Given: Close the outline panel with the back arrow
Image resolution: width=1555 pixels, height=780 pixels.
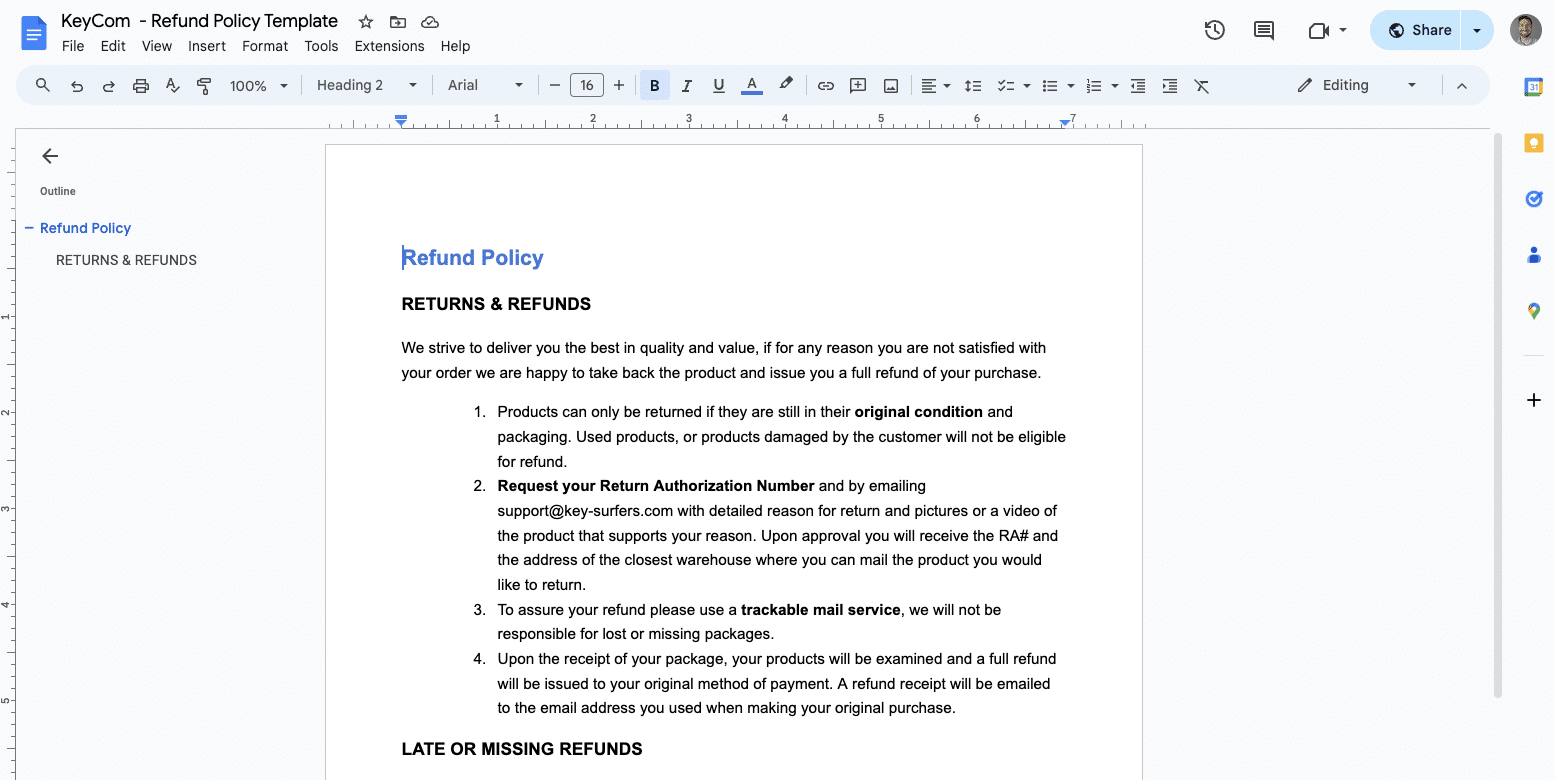Looking at the screenshot, I should point(49,156).
